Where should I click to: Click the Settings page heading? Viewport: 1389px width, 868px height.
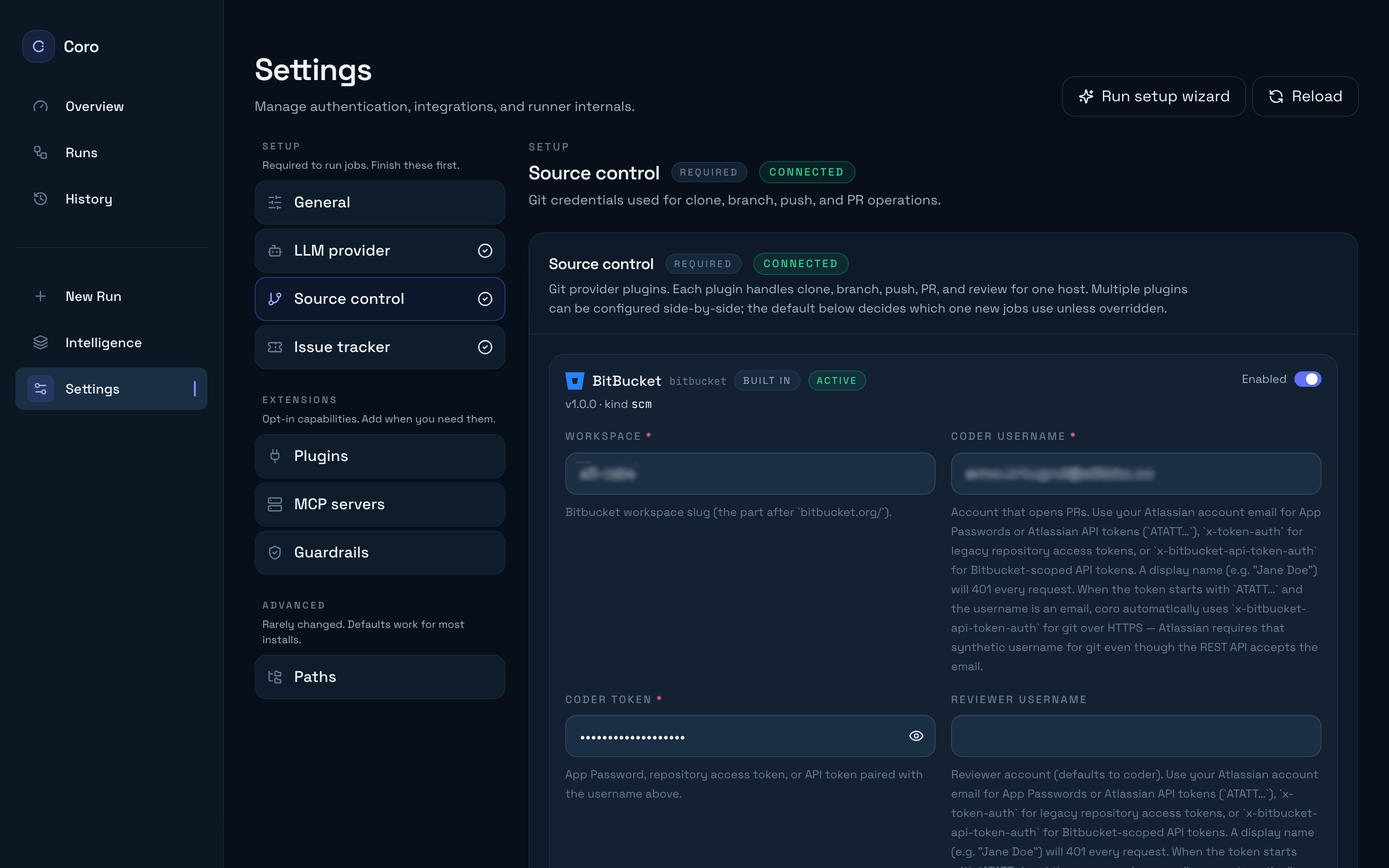coord(313,70)
